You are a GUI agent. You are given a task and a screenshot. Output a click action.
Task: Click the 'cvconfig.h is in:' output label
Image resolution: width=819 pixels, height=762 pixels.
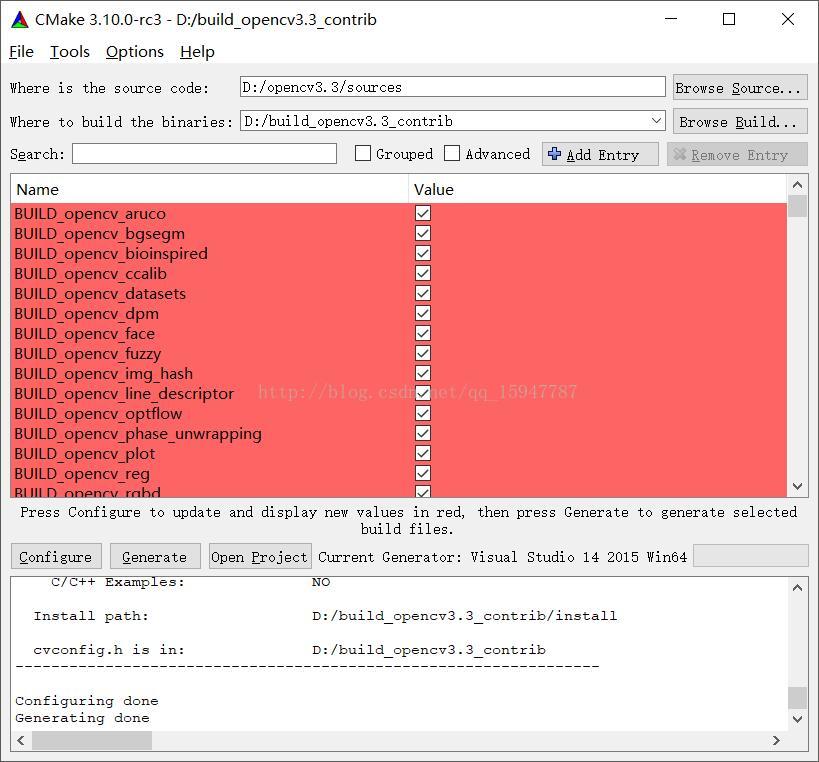[x=109, y=650]
